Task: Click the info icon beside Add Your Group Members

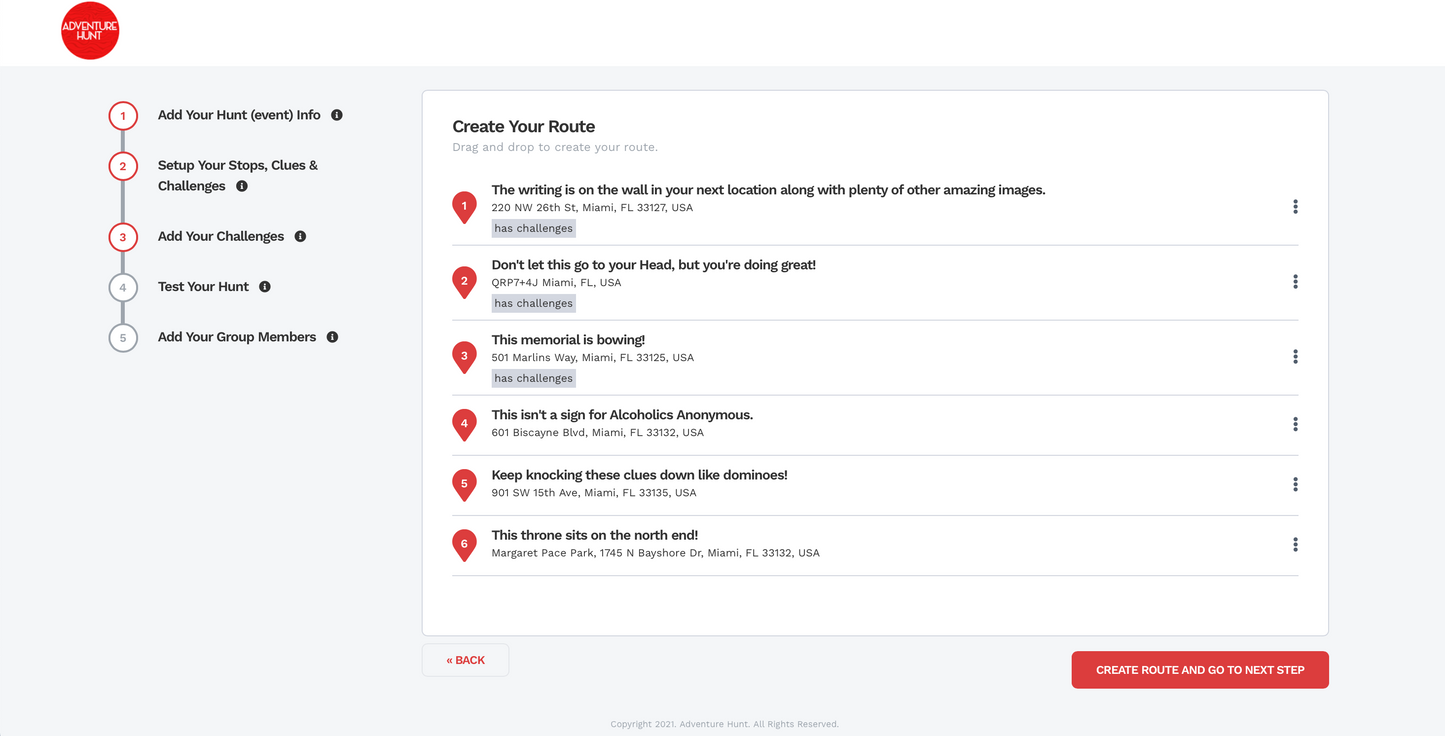Action: point(331,336)
